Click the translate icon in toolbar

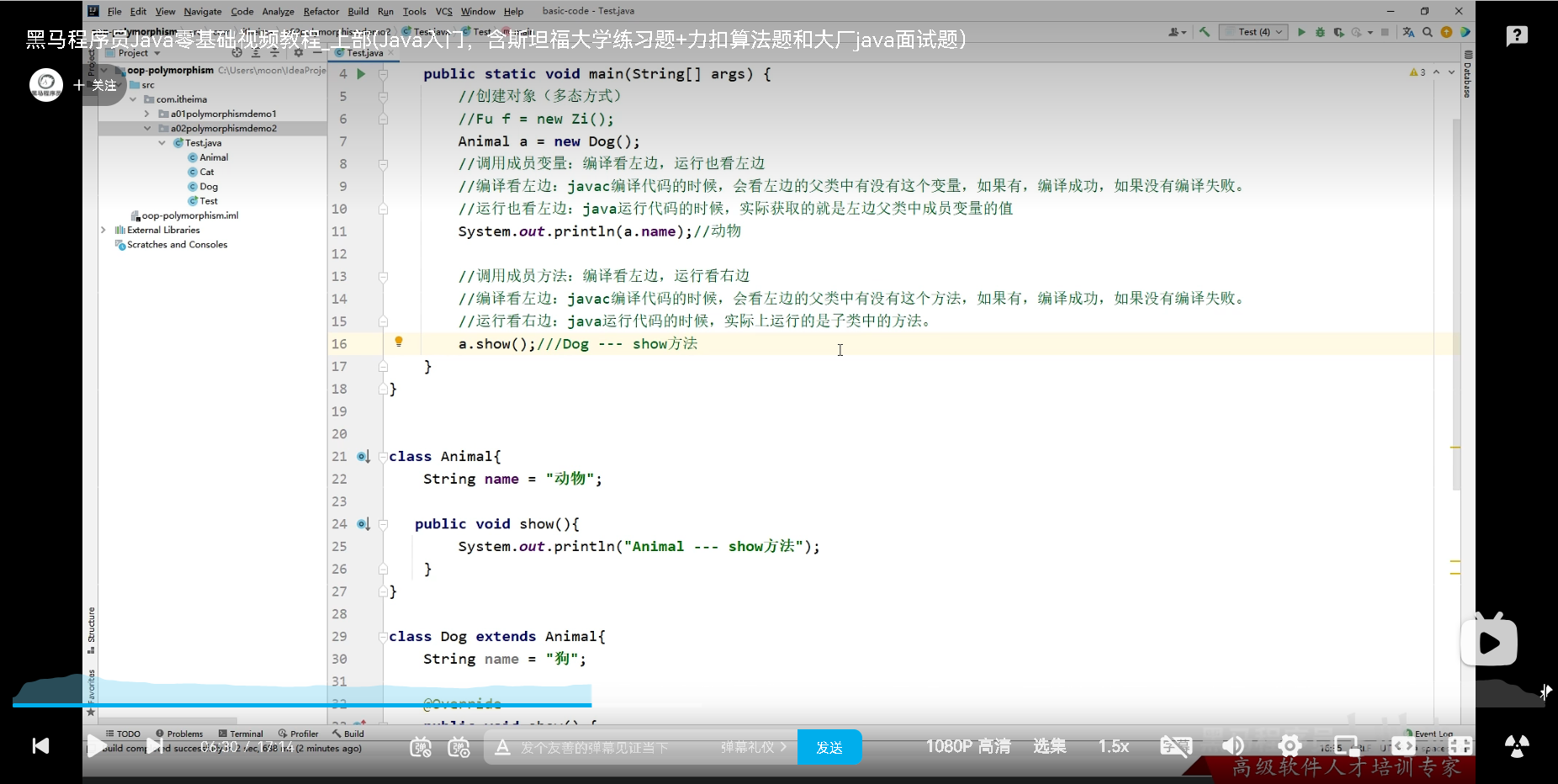pyautogui.click(x=1408, y=32)
